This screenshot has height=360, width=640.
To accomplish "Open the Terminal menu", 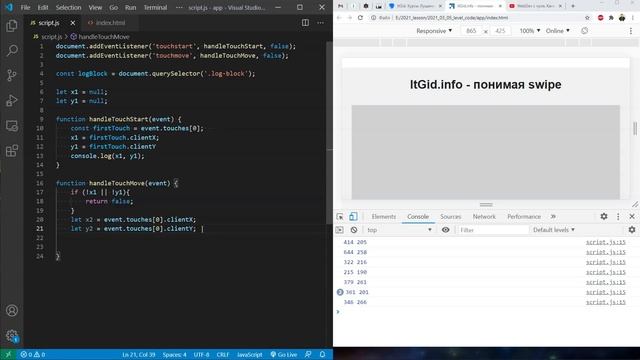I will (x=155, y=7).
